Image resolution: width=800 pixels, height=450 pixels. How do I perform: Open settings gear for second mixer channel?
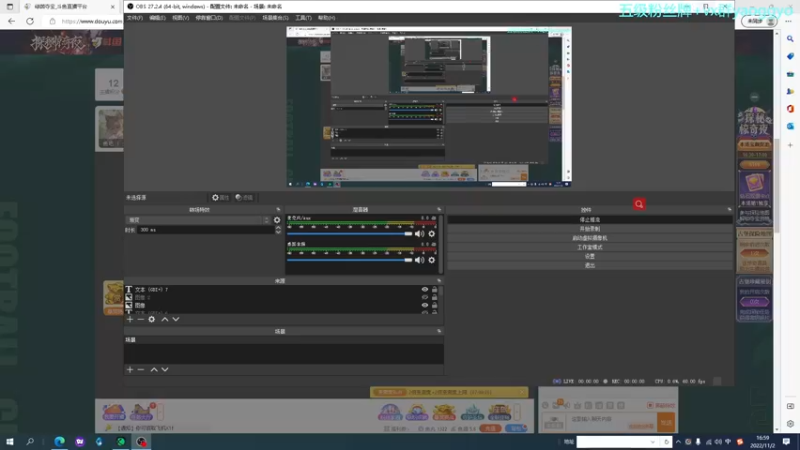[432, 260]
